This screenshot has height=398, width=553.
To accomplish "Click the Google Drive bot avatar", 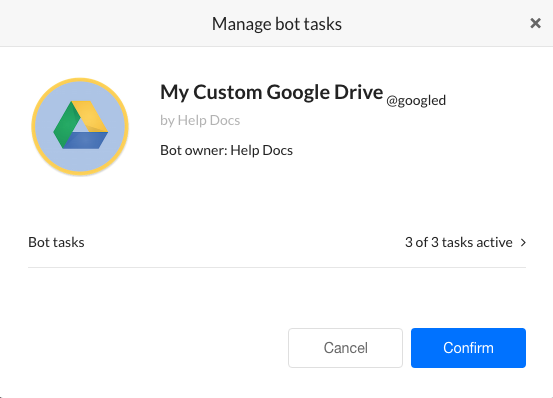I will pos(80,127).
